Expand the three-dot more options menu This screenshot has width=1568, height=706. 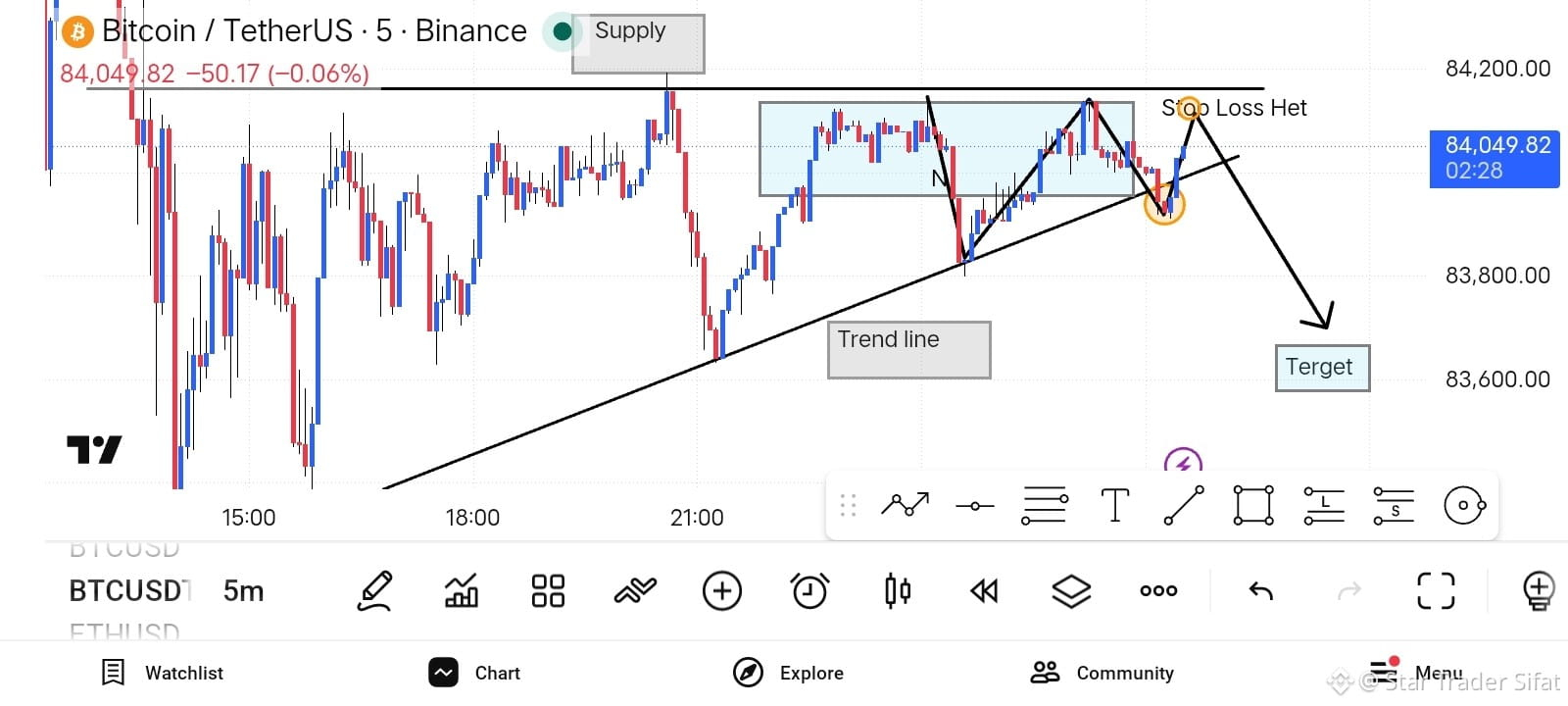click(1158, 591)
